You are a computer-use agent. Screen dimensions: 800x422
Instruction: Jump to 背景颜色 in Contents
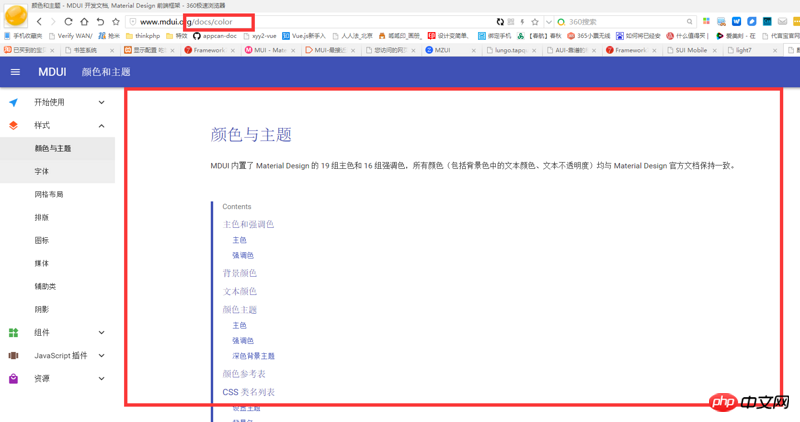239,273
